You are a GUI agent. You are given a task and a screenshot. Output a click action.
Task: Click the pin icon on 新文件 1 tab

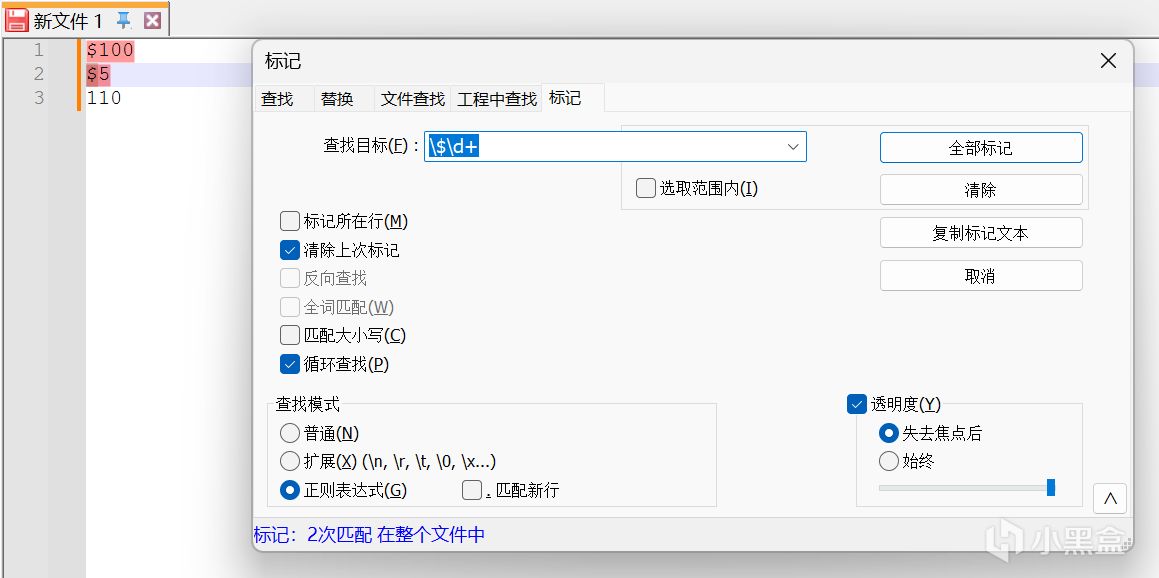click(124, 20)
